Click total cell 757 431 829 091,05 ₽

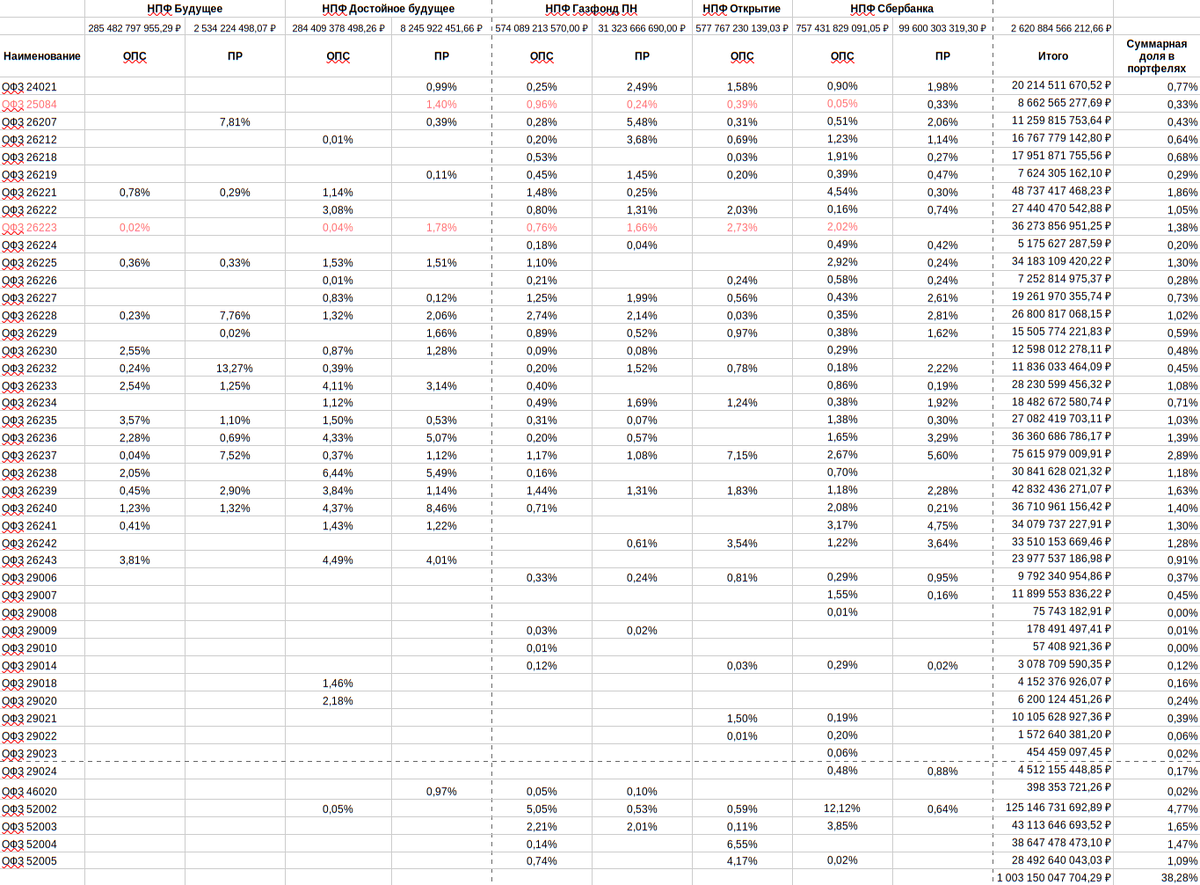(x=842, y=28)
